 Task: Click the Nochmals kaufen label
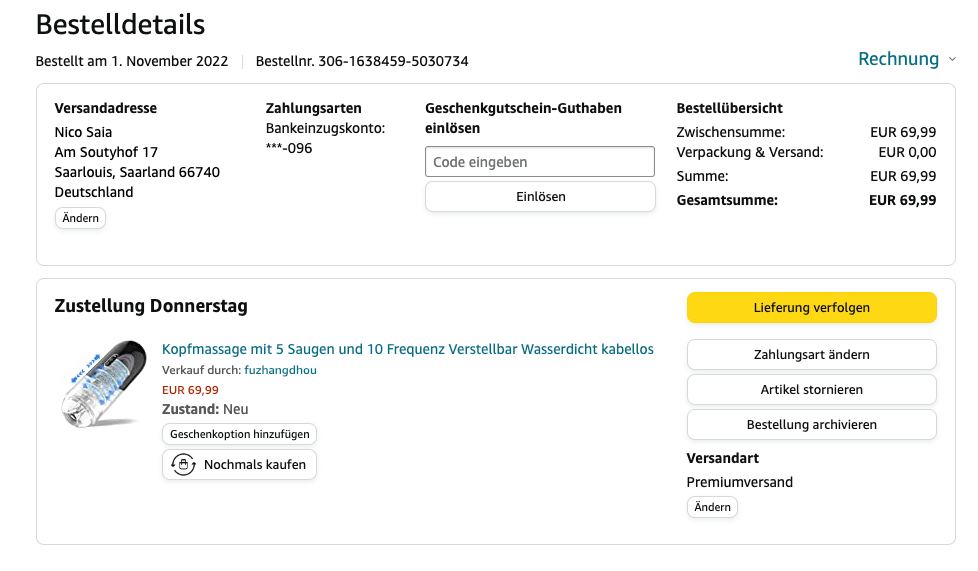point(254,465)
